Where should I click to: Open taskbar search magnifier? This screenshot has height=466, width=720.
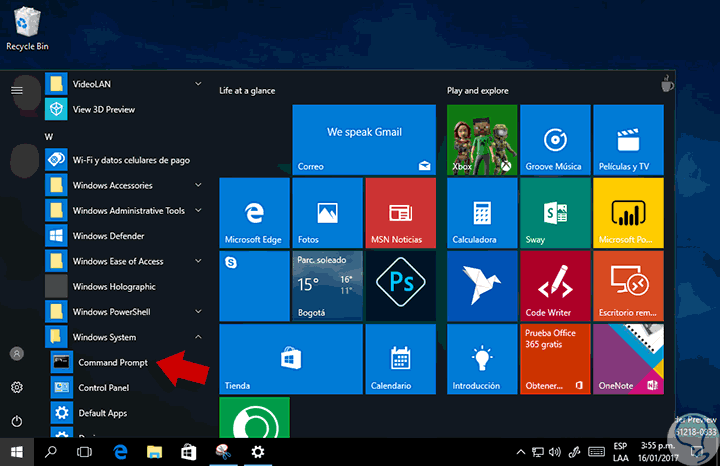click(x=51, y=452)
